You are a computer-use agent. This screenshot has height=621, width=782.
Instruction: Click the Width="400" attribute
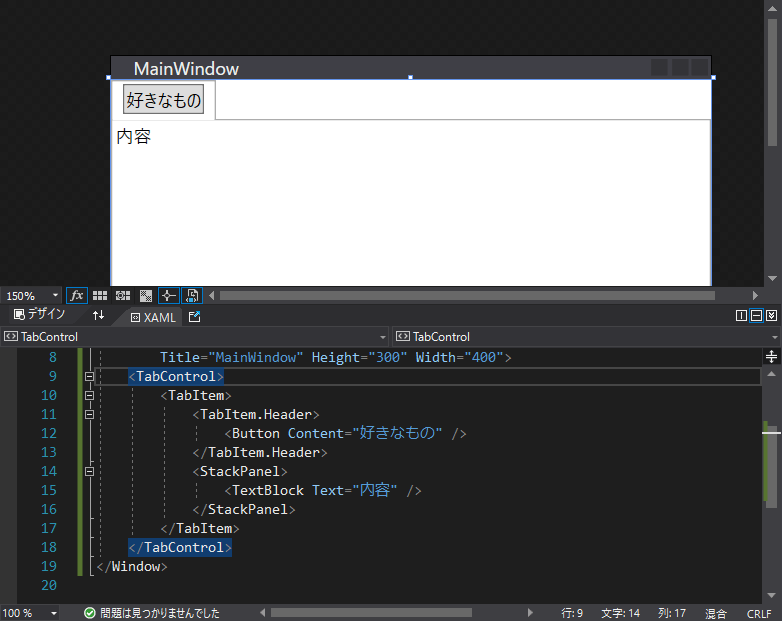click(x=459, y=358)
